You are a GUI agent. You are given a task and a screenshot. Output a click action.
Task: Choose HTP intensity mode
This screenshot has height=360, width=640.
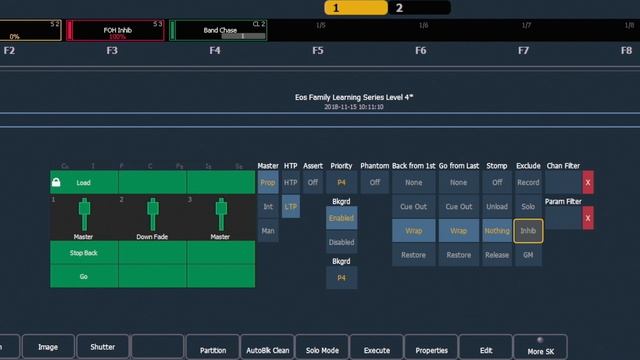291,182
